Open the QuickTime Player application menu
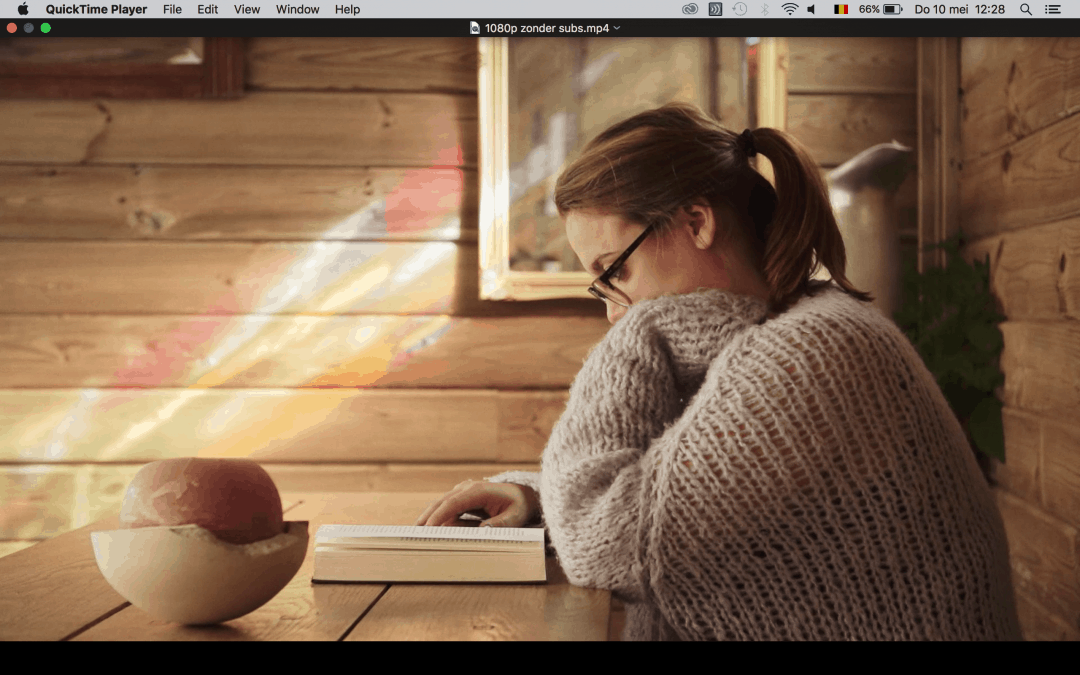 96,9
